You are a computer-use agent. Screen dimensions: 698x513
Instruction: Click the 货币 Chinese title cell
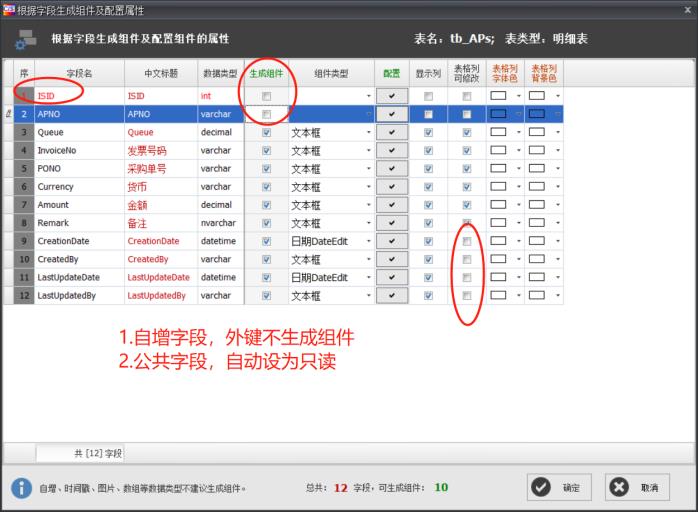pyautogui.click(x=161, y=187)
